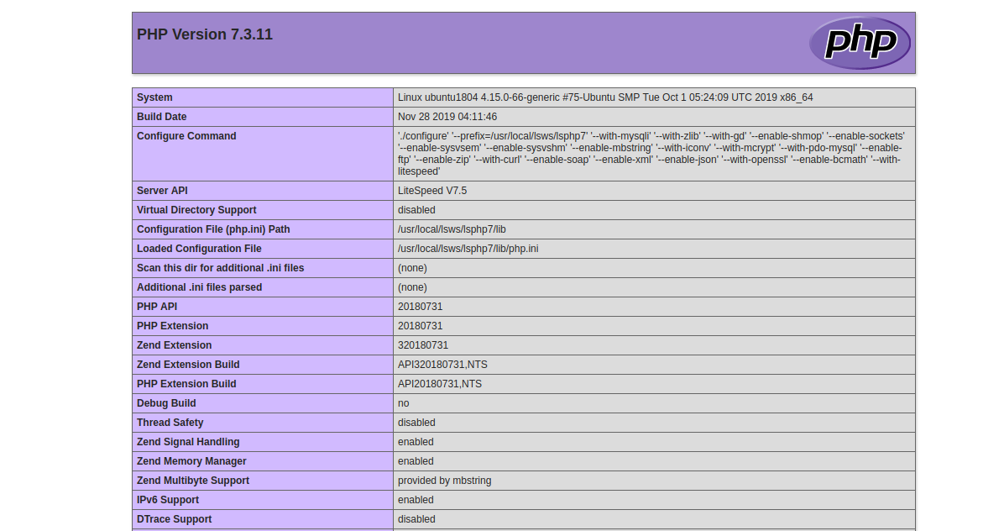Select 'API320180731,NTS' value
This screenshot has height=531, width=1004.
pos(442,364)
